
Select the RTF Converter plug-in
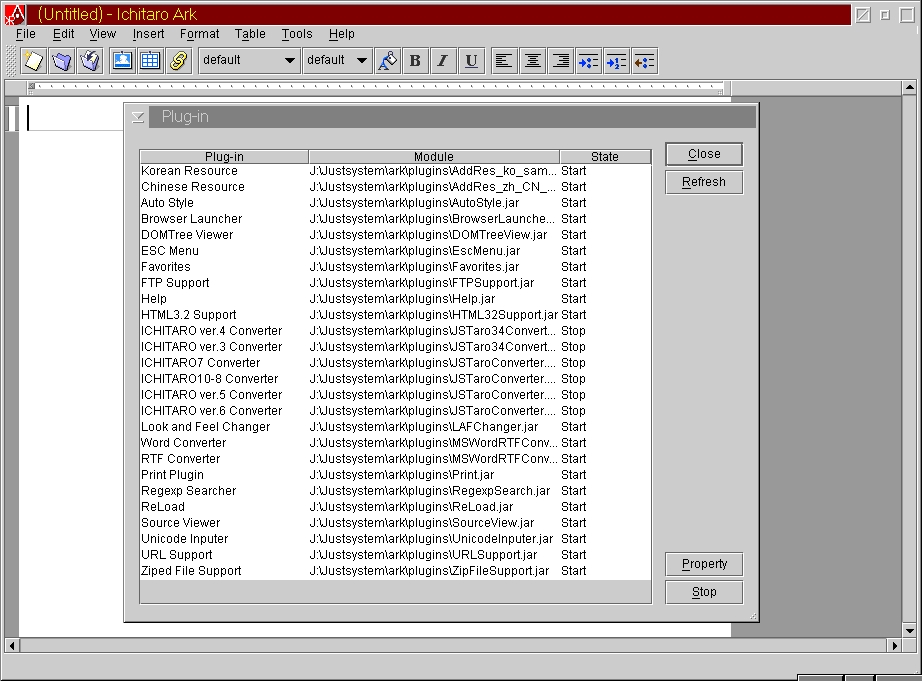coord(395,459)
